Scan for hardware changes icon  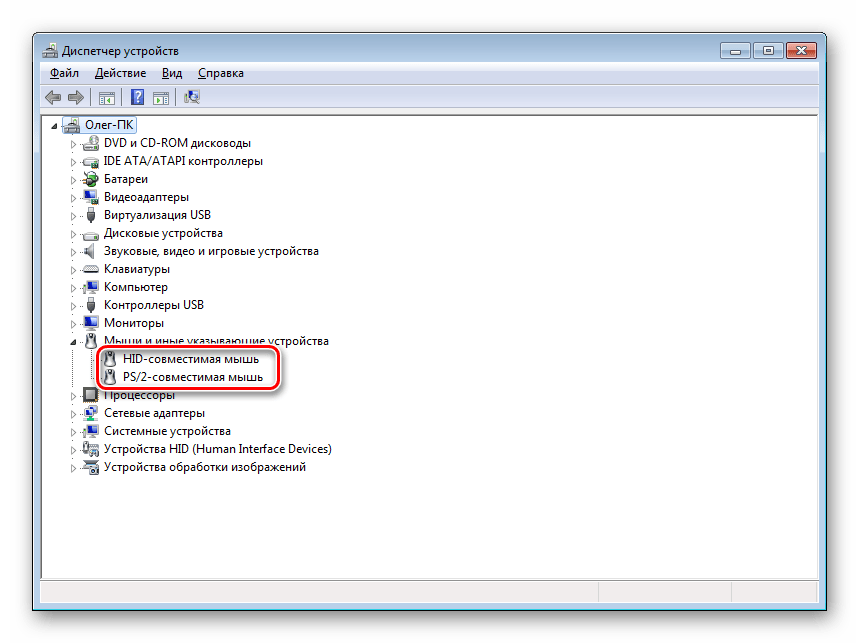coord(192,97)
